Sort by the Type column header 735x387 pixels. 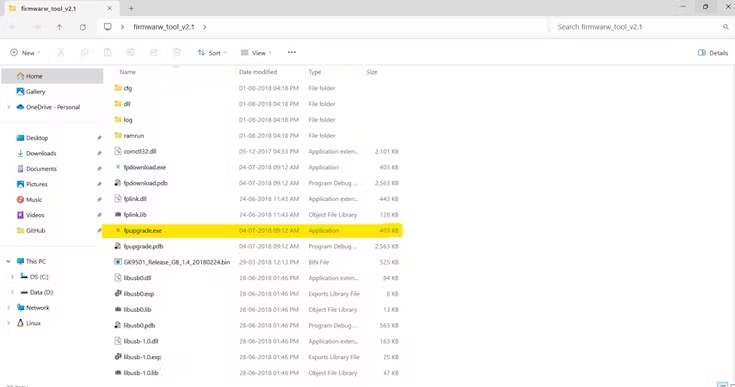pos(315,72)
